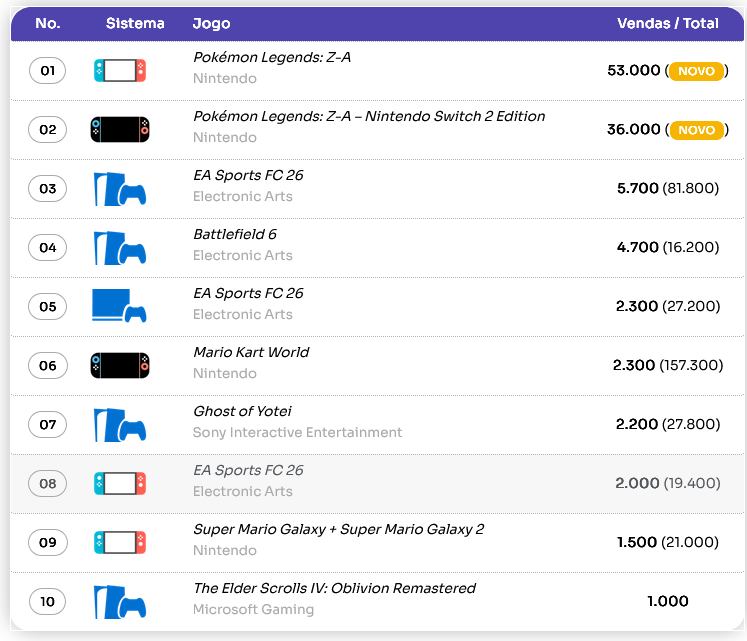Image resolution: width=747 pixels, height=641 pixels.
Task: Click the sales value '2.200 (27.800)'
Action: tap(668, 424)
